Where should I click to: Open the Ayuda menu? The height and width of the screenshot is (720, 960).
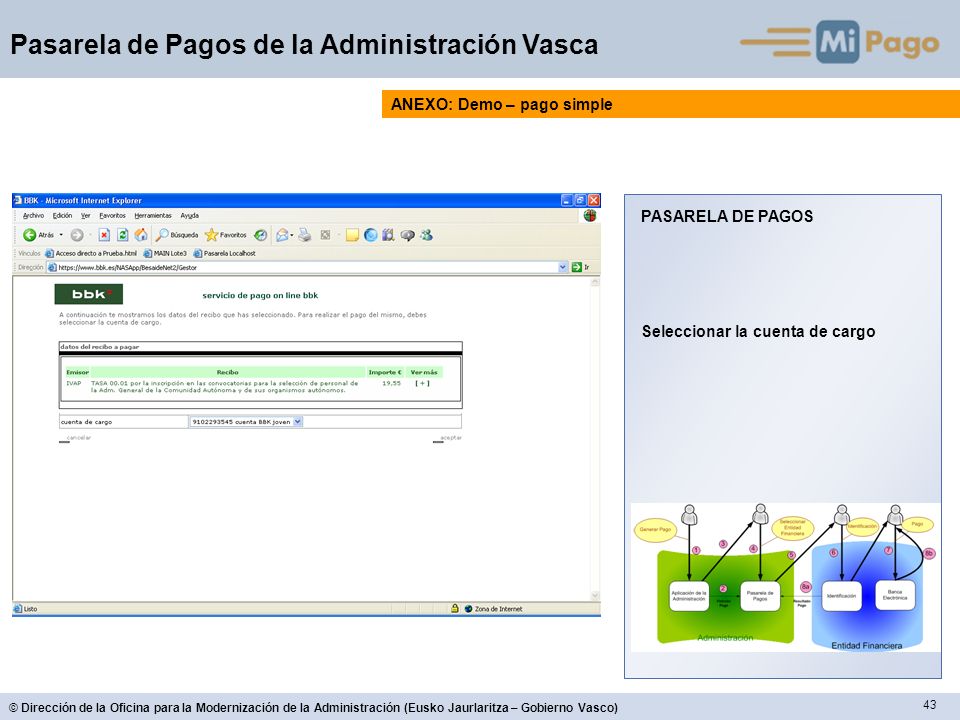click(x=190, y=216)
